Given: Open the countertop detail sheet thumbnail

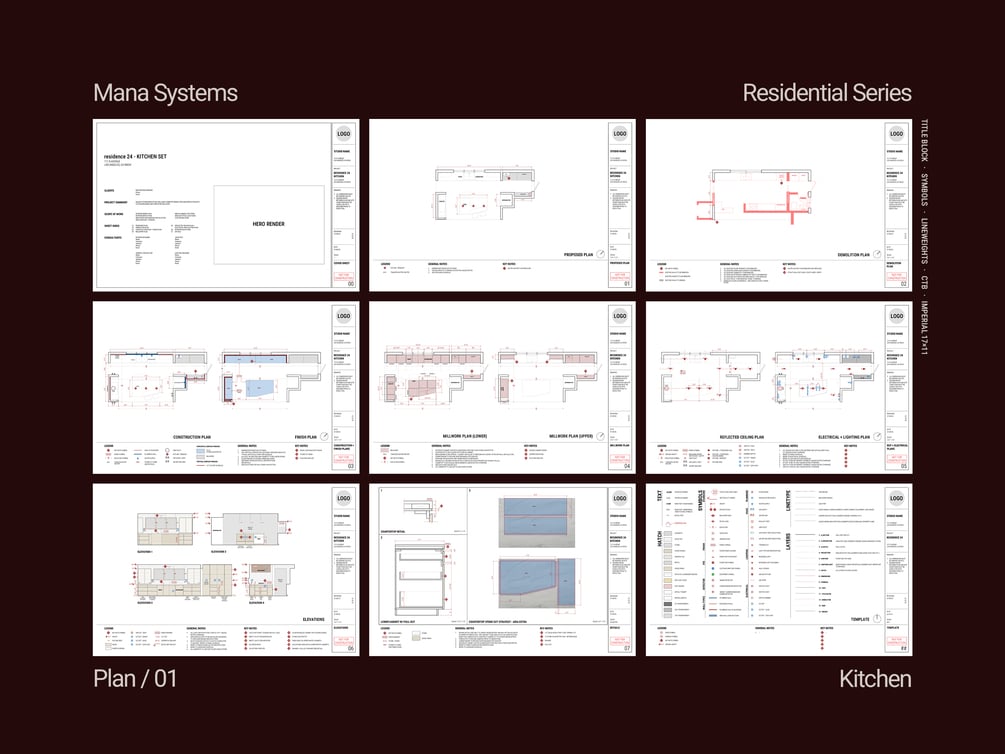Looking at the screenshot, I should pyautogui.click(x=502, y=569).
